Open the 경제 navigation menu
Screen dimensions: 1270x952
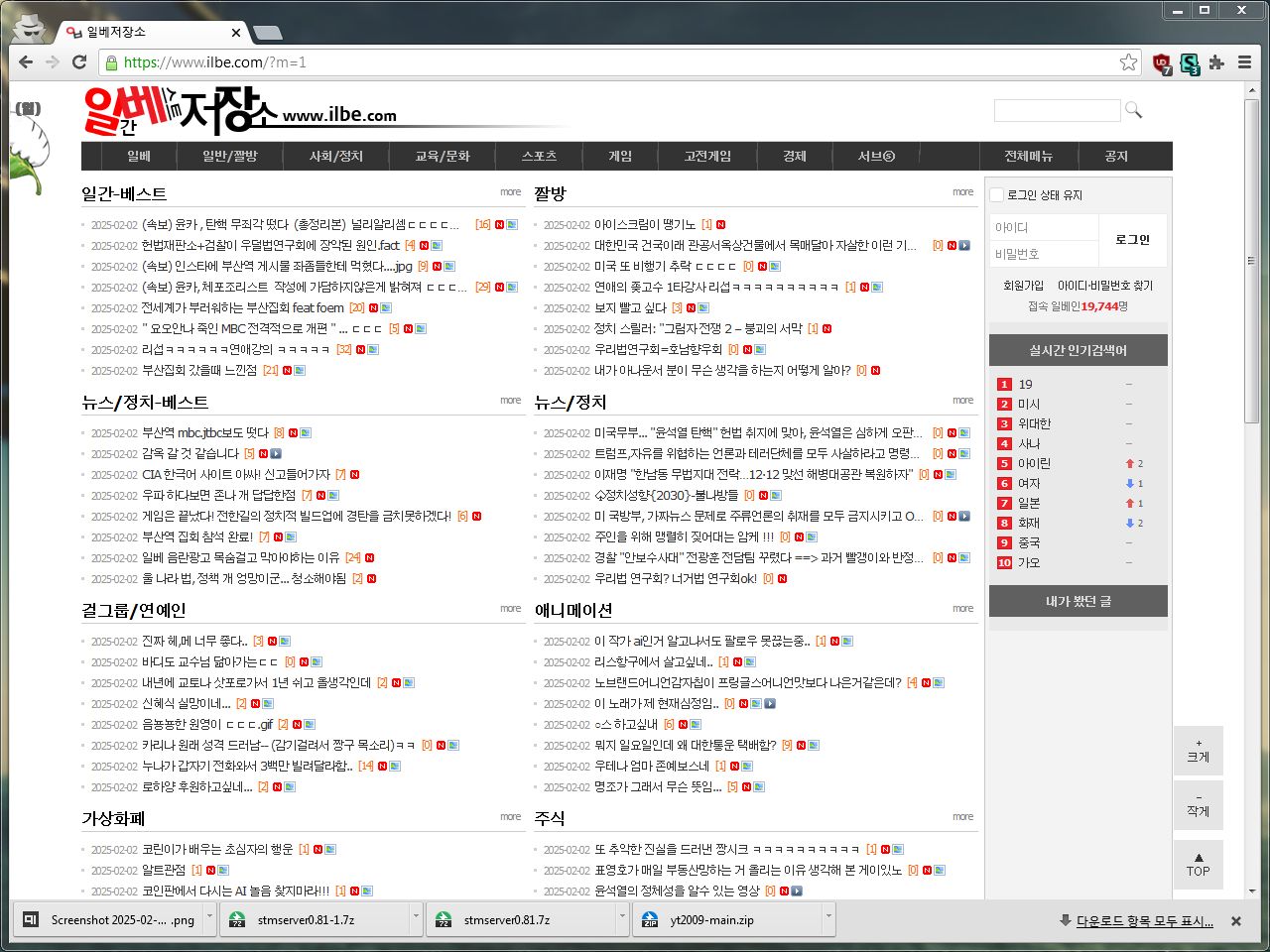click(795, 156)
